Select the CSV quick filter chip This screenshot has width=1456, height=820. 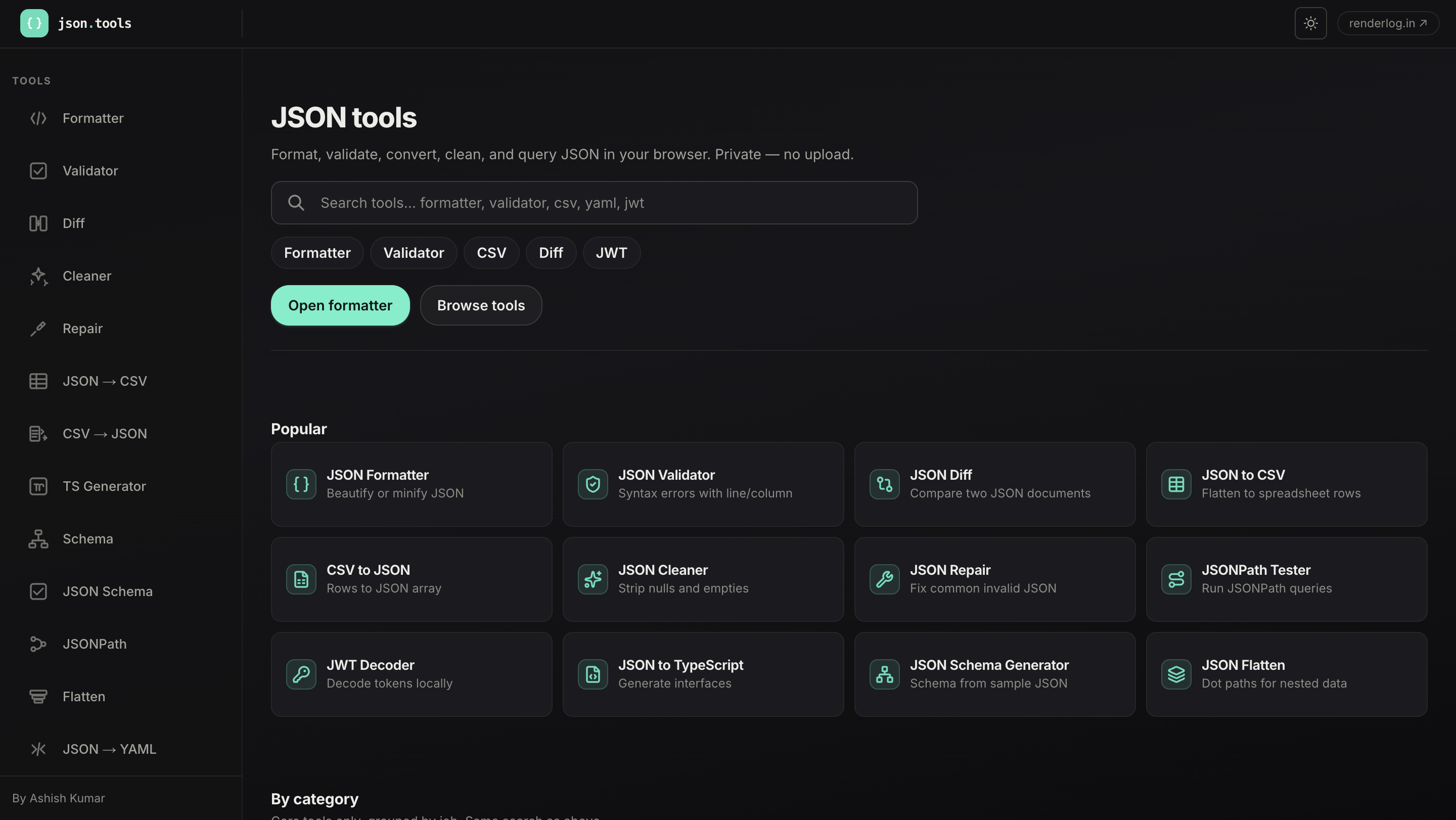(491, 253)
